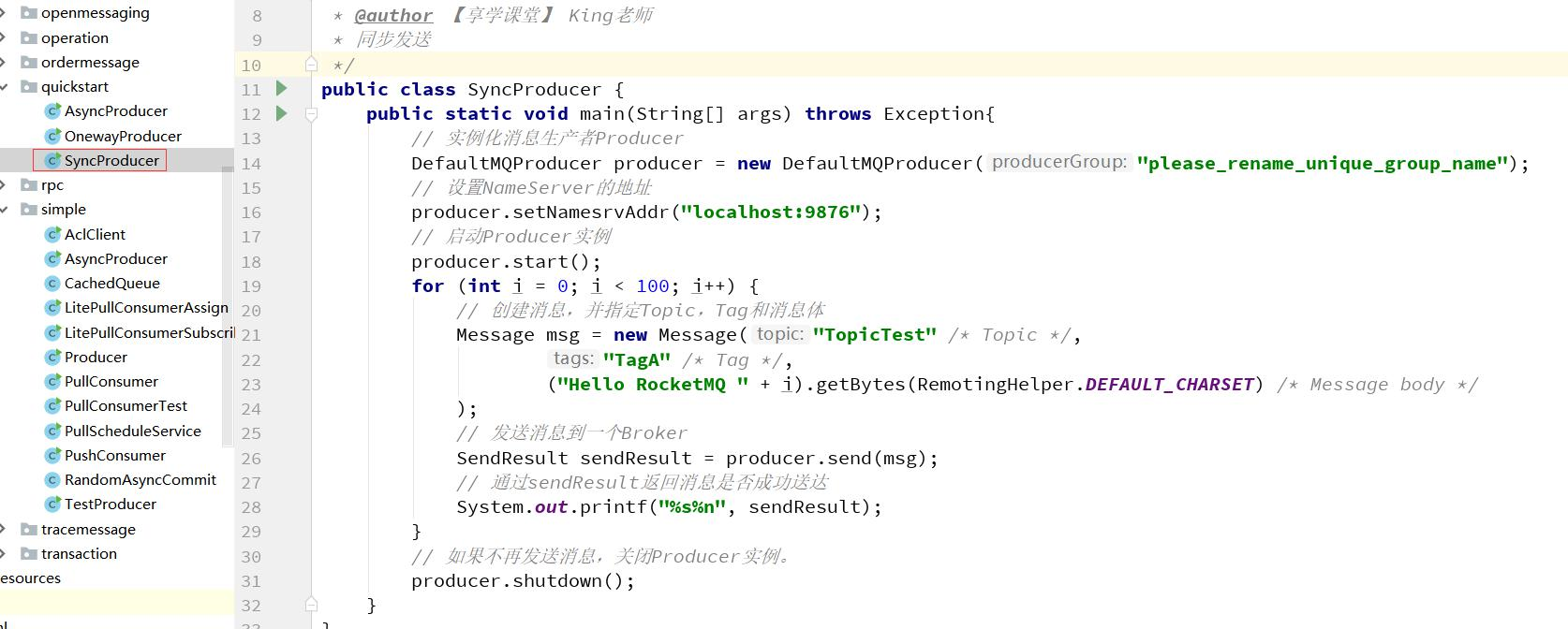Click the RandomAsyncCommit class icon
This screenshot has width=1568, height=629.
click(x=53, y=480)
